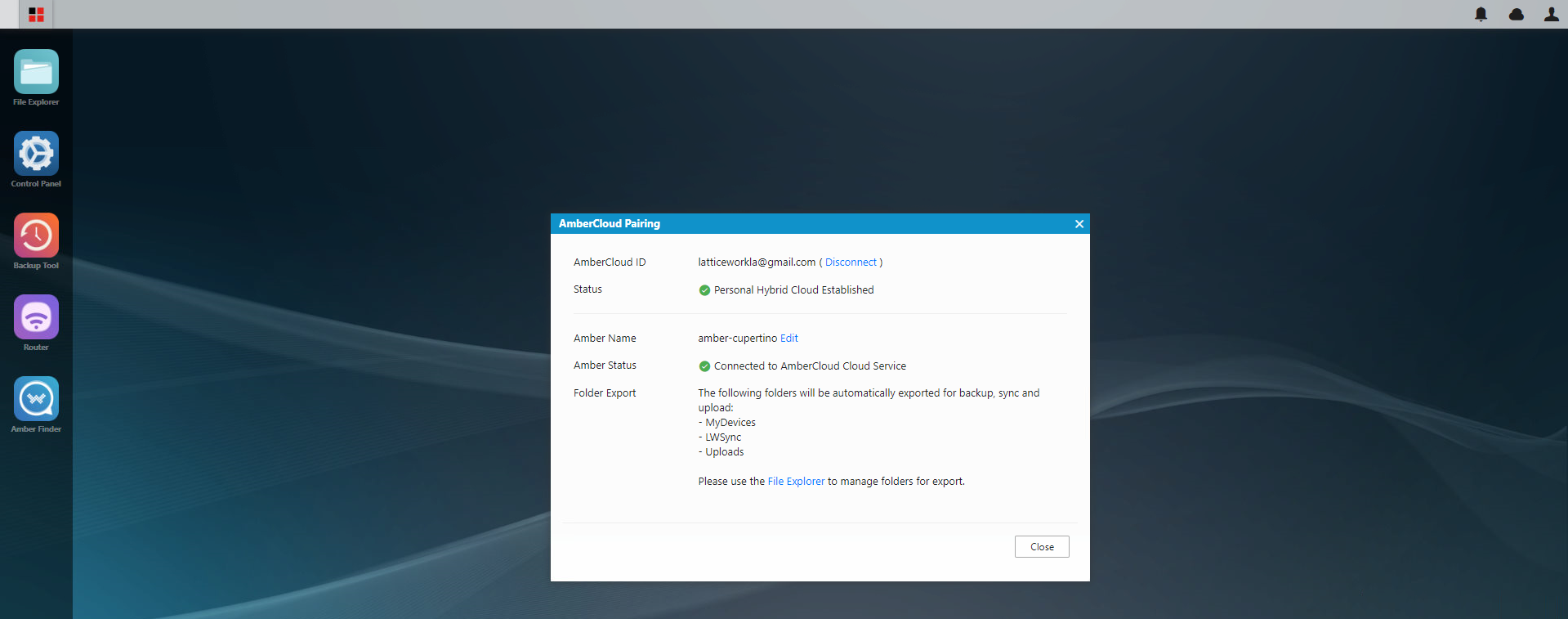The image size is (1568, 619).
Task: Click the green check beside Connected status
Action: tap(704, 366)
